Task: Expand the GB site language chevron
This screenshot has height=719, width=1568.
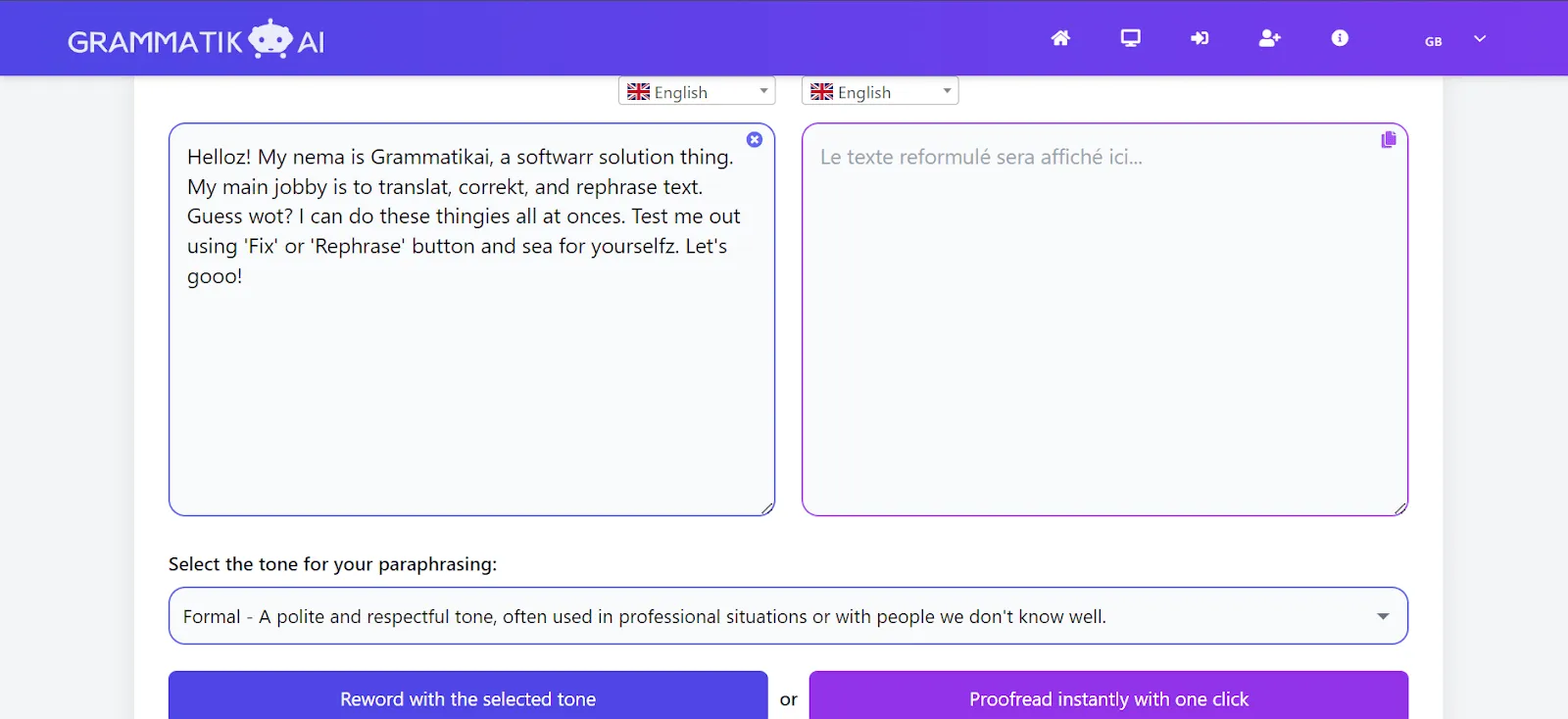Action: click(1480, 39)
